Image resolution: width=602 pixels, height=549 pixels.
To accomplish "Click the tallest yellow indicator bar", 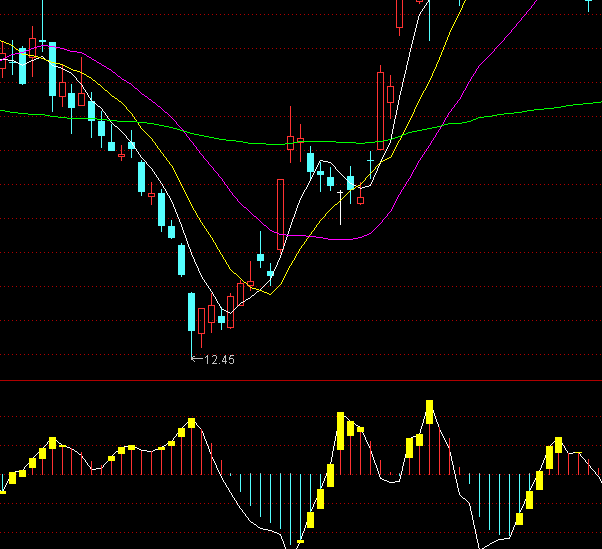I will pyautogui.click(x=430, y=412).
